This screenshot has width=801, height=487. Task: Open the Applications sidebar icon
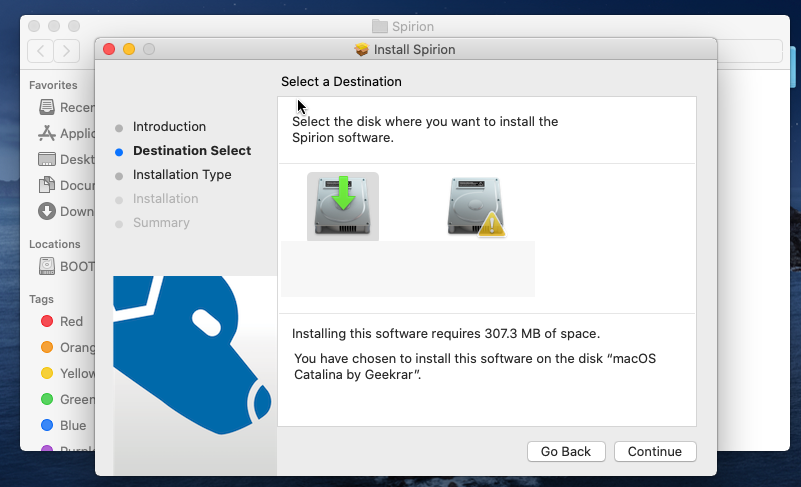(x=46, y=133)
